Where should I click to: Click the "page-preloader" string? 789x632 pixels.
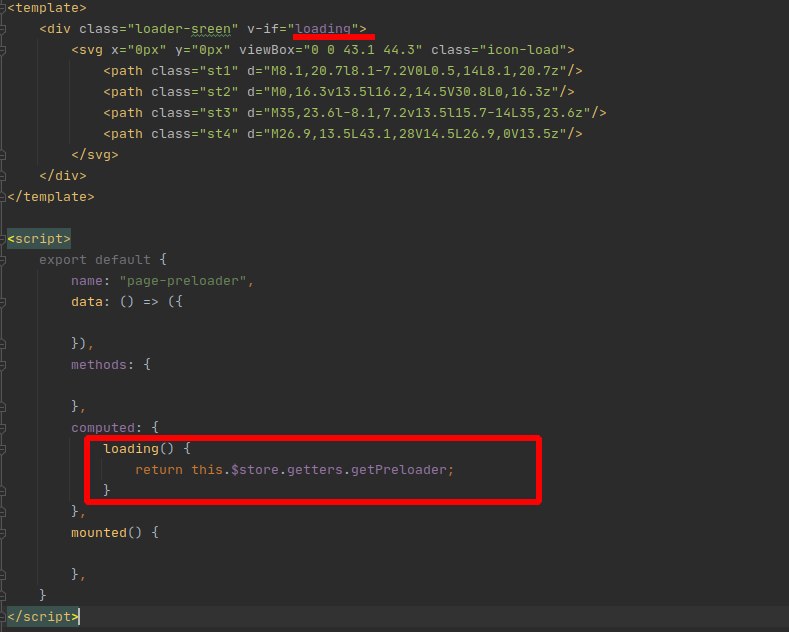(183, 281)
